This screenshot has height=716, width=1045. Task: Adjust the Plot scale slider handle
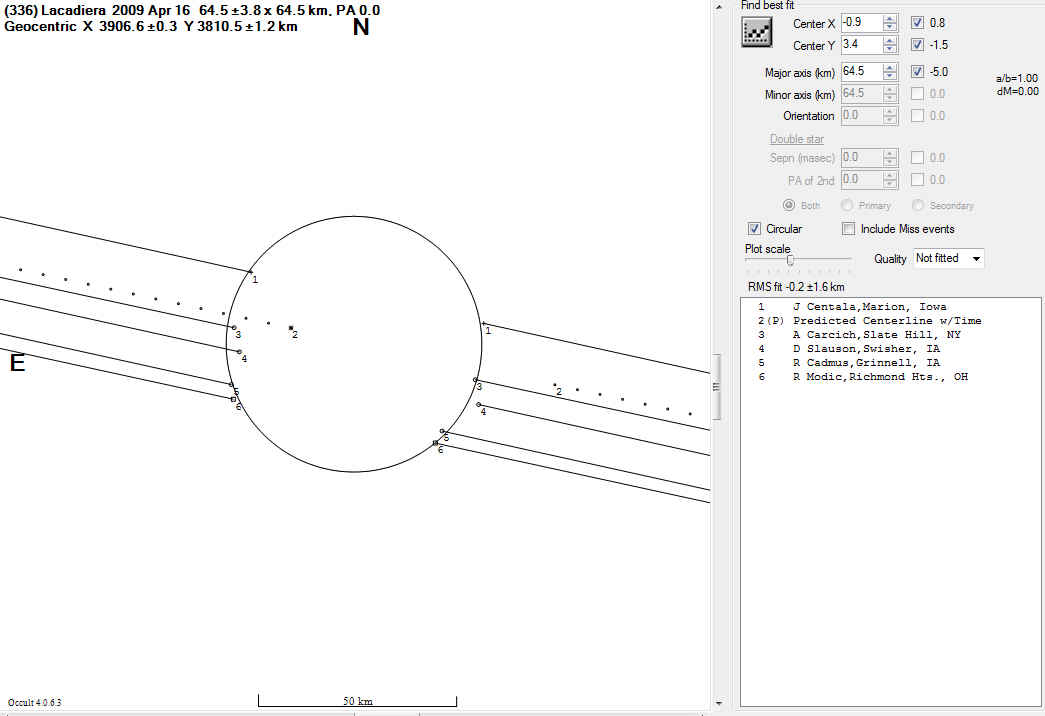coord(790,260)
